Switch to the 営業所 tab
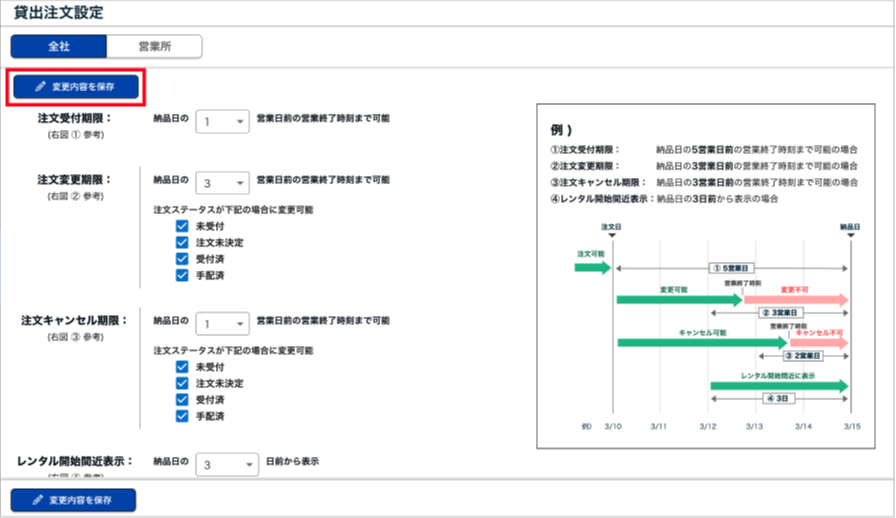Viewport: 896px width, 518px height. 154,46
